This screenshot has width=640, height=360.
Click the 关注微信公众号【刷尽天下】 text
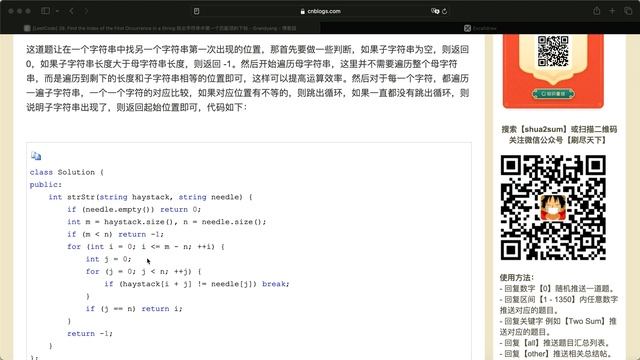[x=558, y=140]
